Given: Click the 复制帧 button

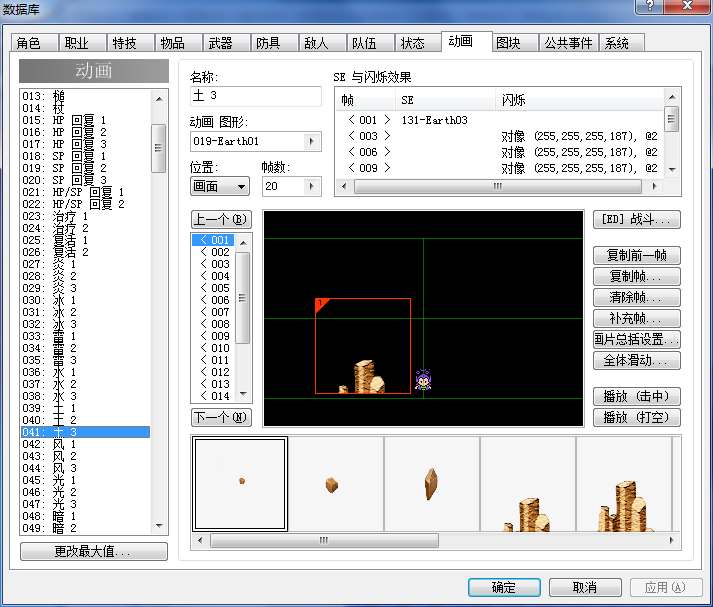Looking at the screenshot, I should (x=637, y=276).
